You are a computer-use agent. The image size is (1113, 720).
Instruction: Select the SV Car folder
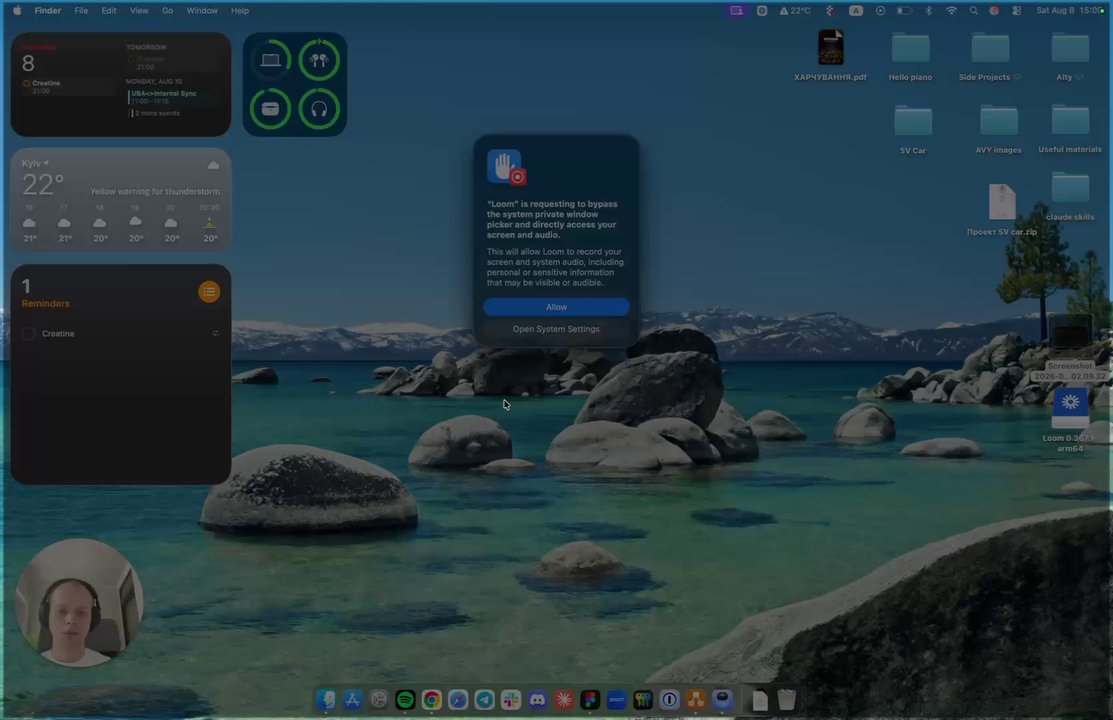tap(913, 129)
